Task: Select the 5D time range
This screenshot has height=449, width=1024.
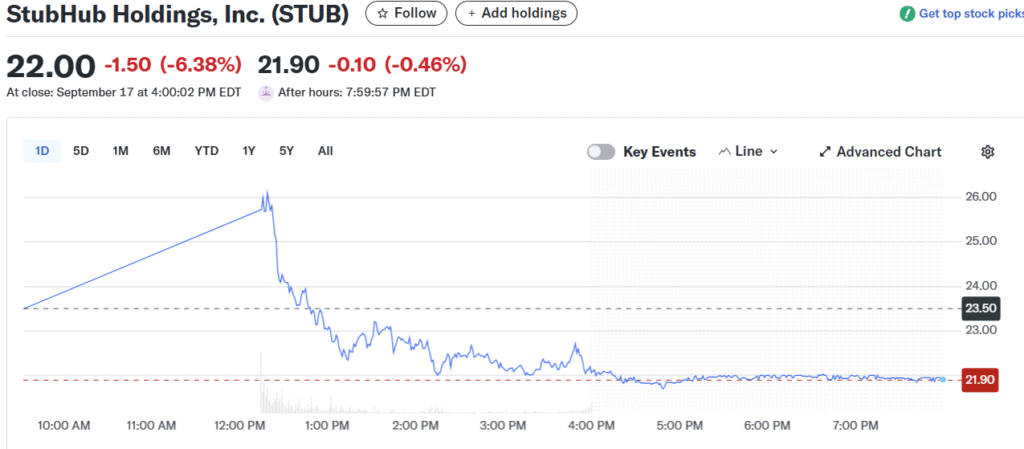Action: coord(81,151)
